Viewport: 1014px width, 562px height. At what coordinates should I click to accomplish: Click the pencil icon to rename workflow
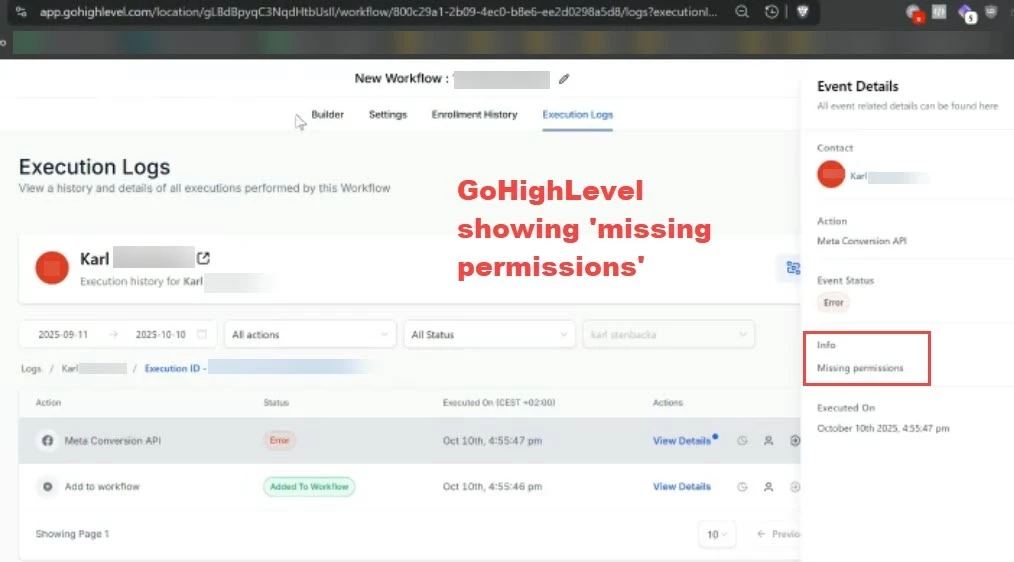[564, 79]
